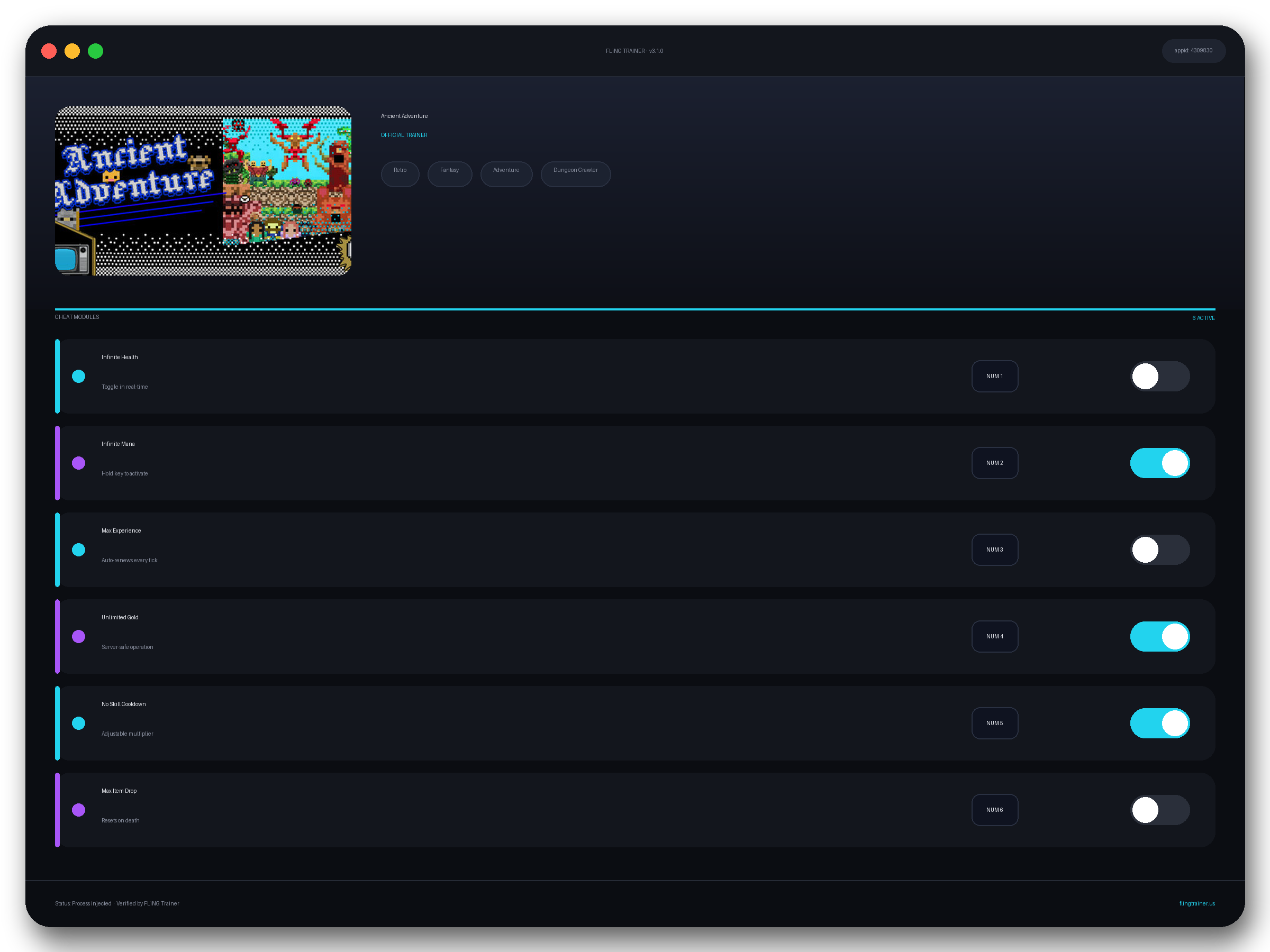Click the purple dot beside Max Item Drop
1270x952 pixels.
tap(79, 810)
